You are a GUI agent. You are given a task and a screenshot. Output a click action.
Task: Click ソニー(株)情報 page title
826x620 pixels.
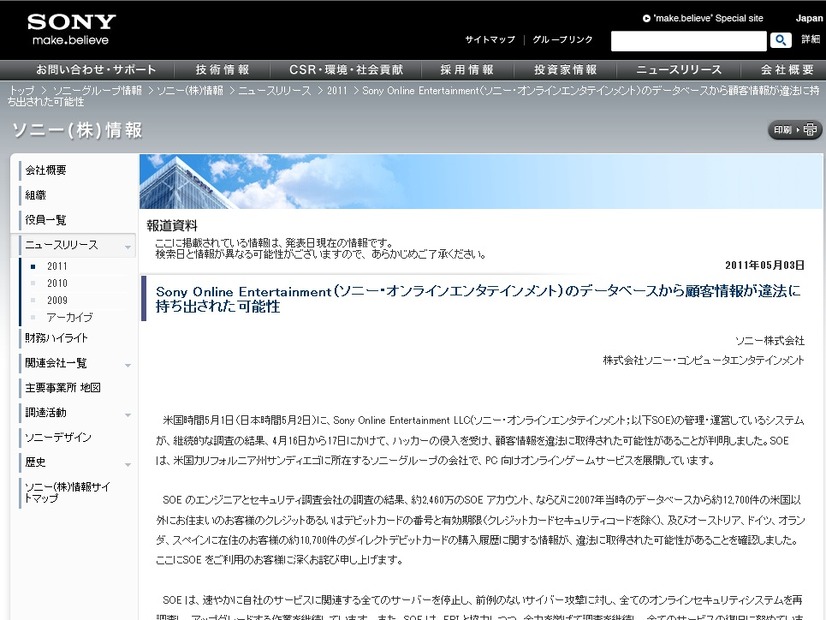(x=77, y=130)
